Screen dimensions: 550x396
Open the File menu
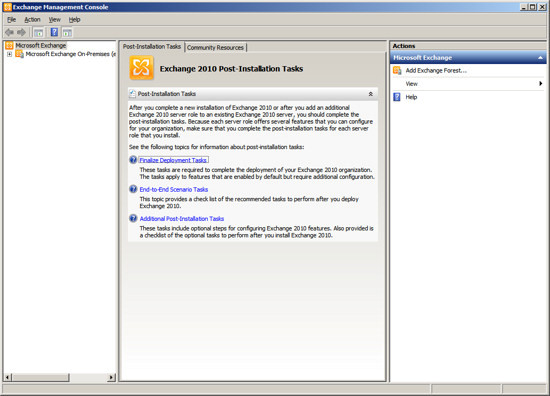coord(12,20)
